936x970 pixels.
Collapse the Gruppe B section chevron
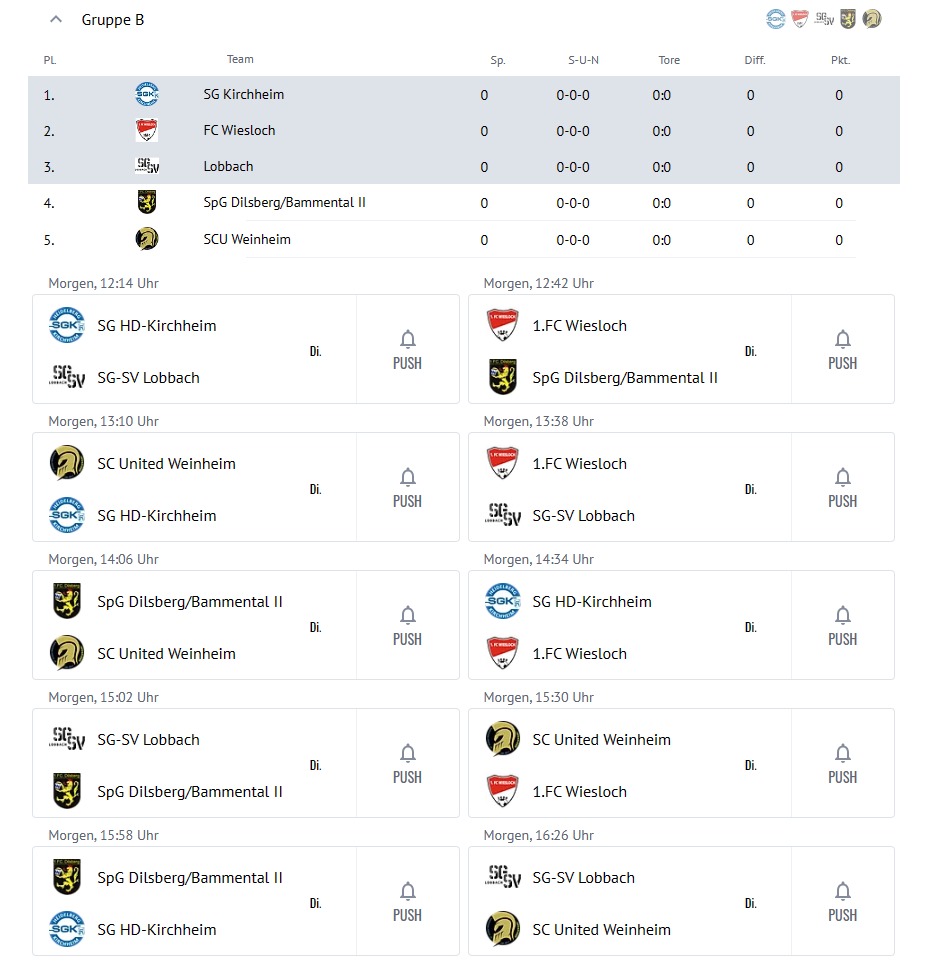click(x=56, y=19)
